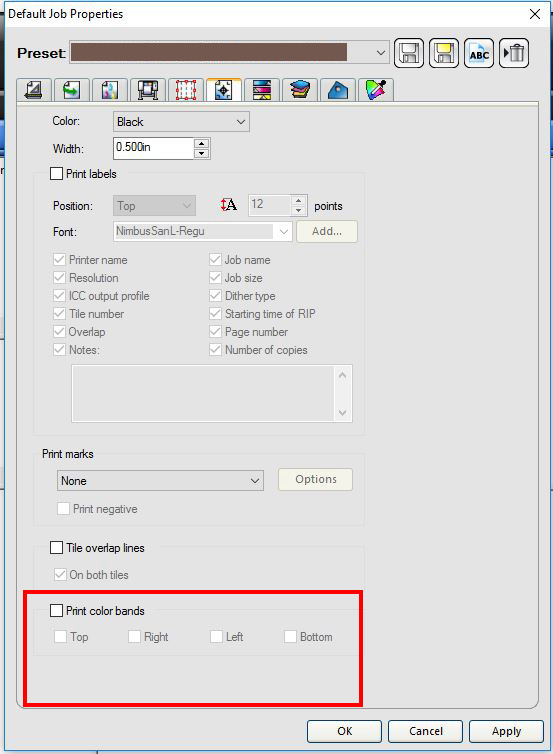Open the Print marks dropdown showing None
Image resolution: width=553 pixels, height=754 pixels.
pos(160,480)
